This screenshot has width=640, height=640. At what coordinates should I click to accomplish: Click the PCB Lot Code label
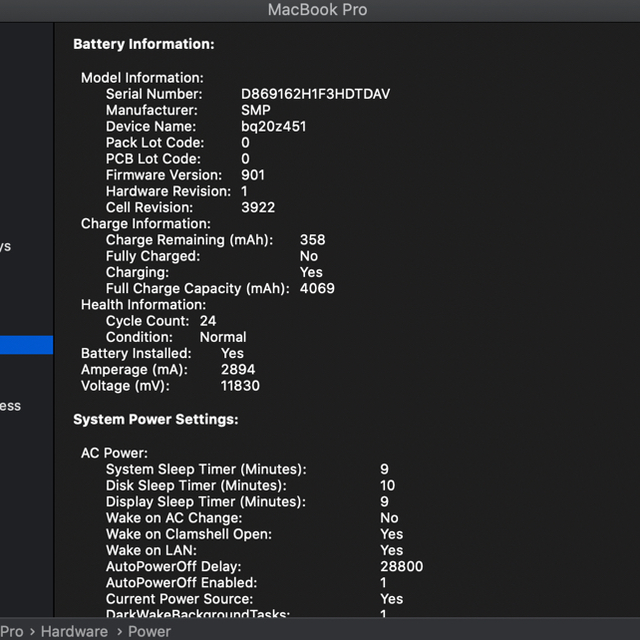153,159
